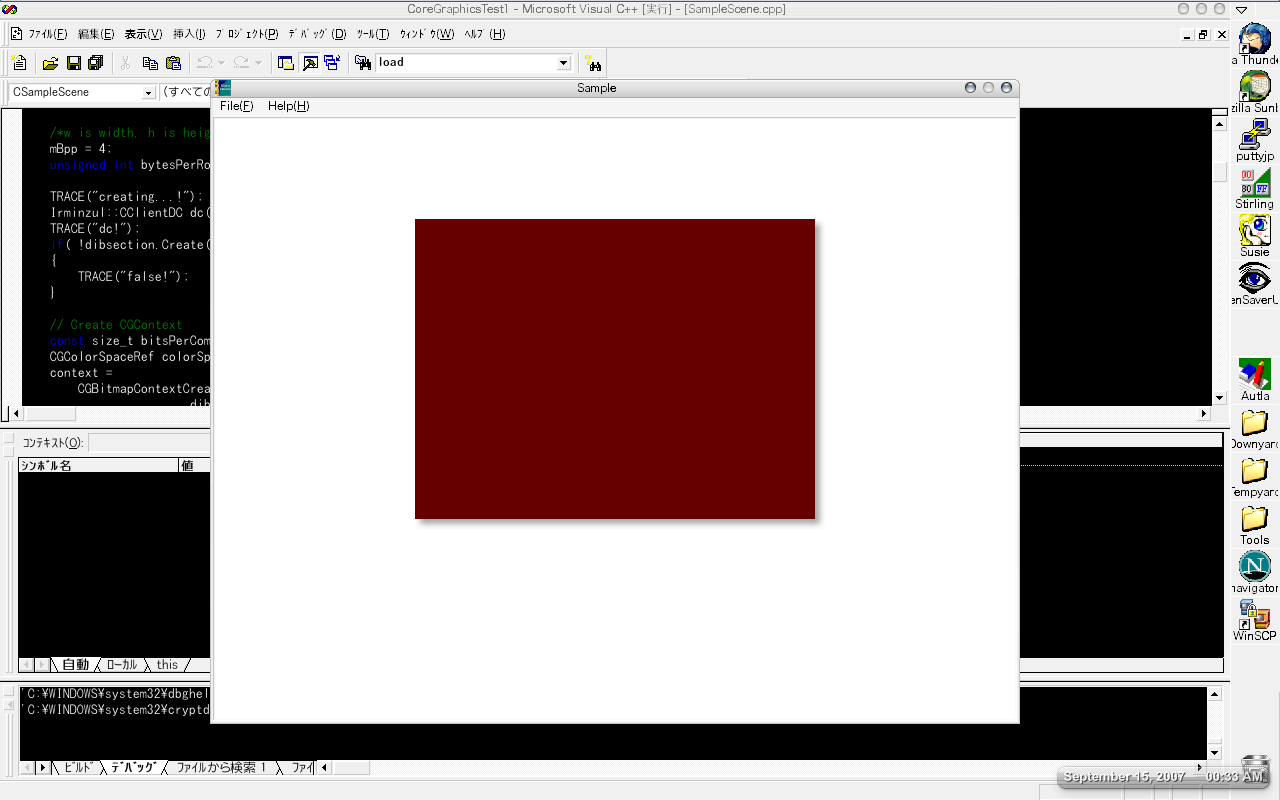
Task: Toggle the Output window icon
Action: coord(310,63)
